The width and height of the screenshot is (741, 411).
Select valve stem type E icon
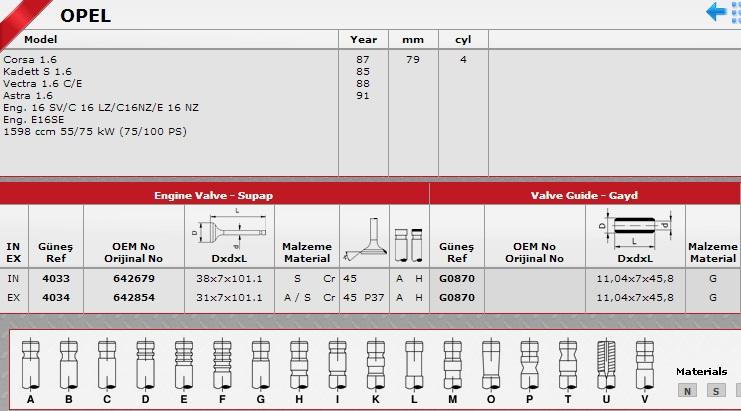pos(184,364)
